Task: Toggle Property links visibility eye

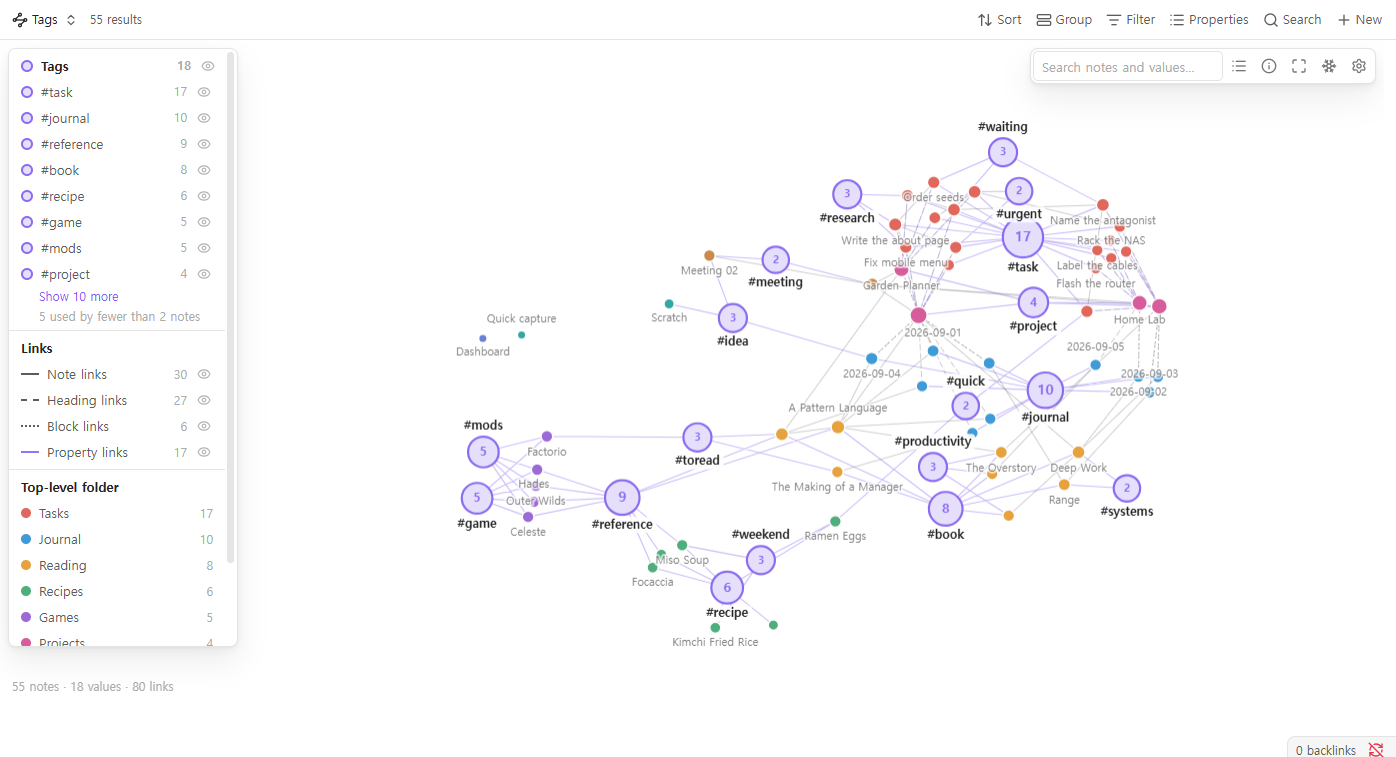Action: pos(204,452)
